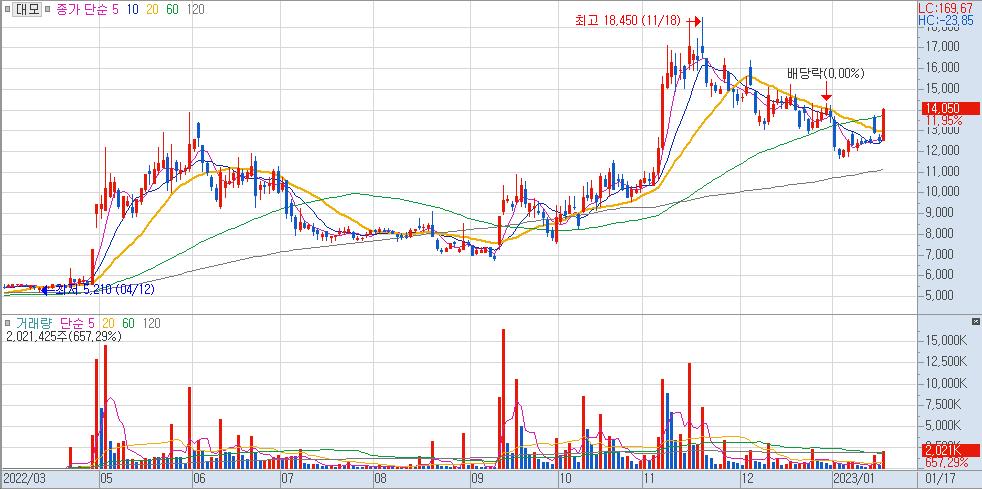Click the 2022/03 date axis label
Viewport: 982px width, 489px height.
pyautogui.click(x=24, y=479)
